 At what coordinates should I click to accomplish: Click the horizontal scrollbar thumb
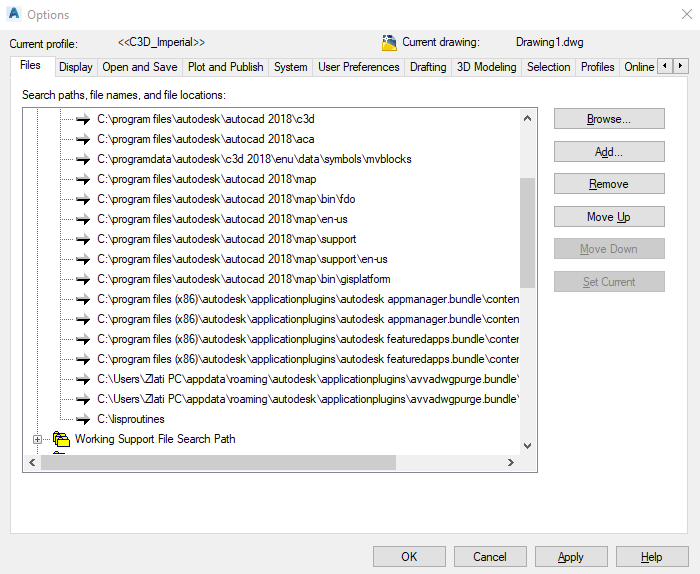tap(218, 462)
